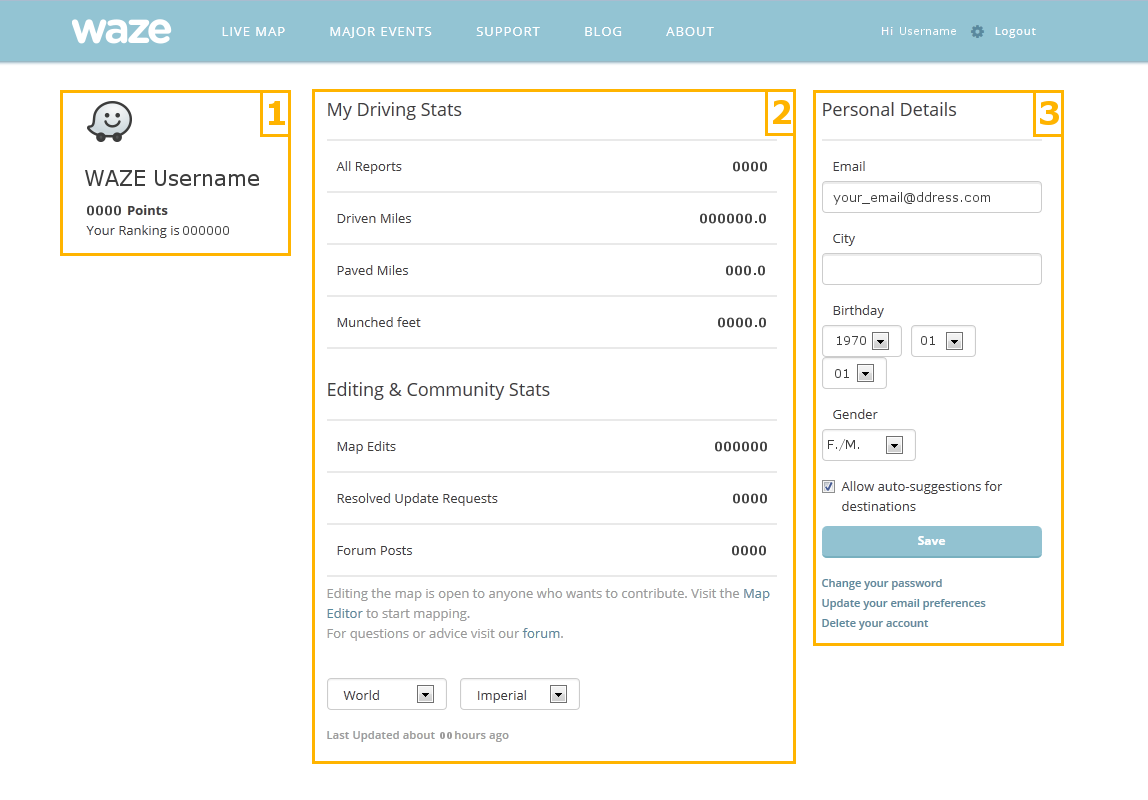The width and height of the screenshot is (1148, 800).
Task: Click Change your password link
Action: pos(881,583)
